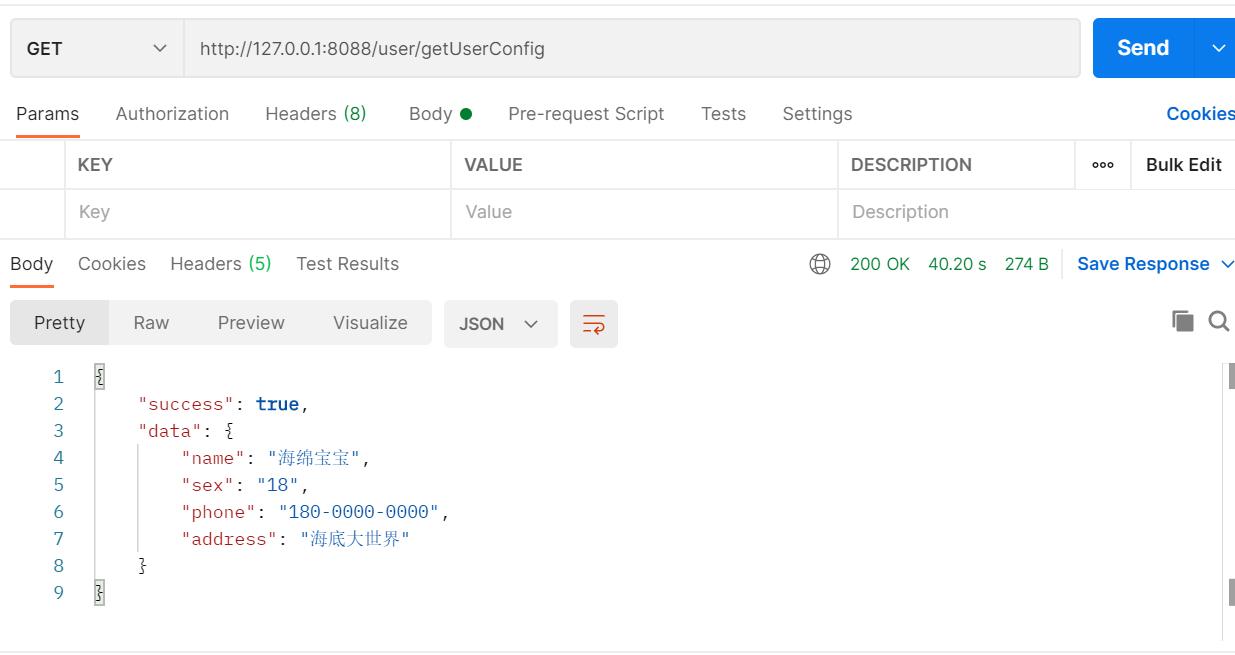Switch to the Raw response view
This screenshot has height=655, width=1235.
(x=151, y=322)
